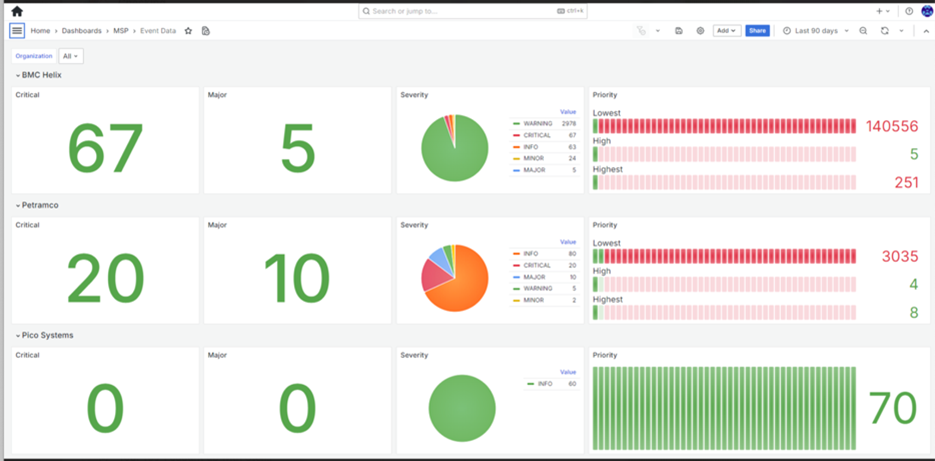Click the Petramco Lowest priority bar gauge
Viewport: 935px width, 461px height.
click(x=725, y=256)
